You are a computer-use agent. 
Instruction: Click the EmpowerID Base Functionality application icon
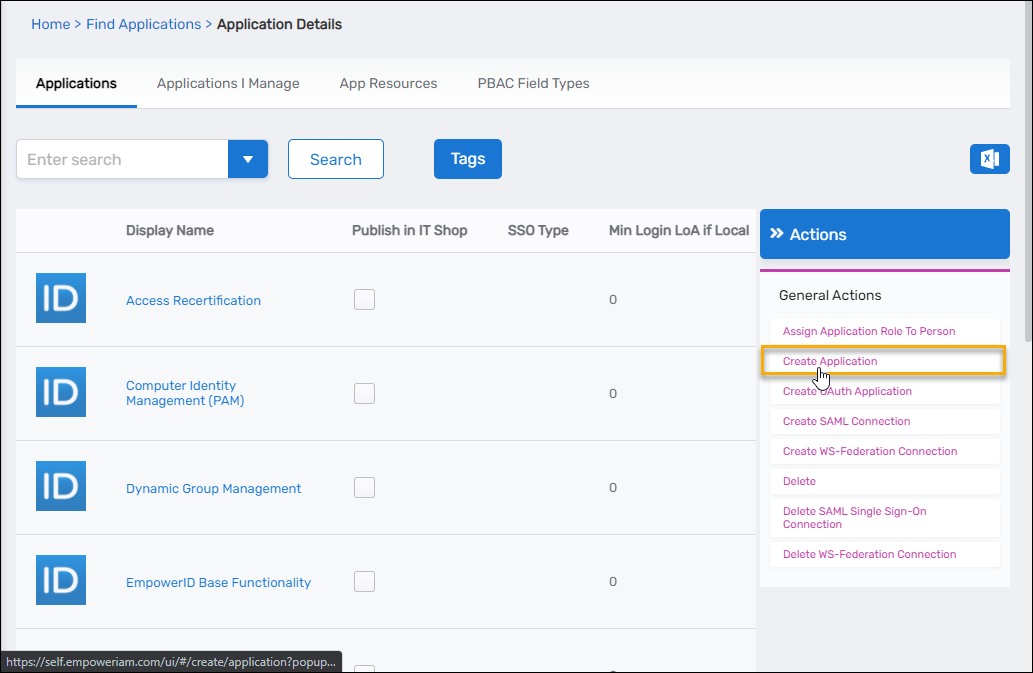click(60, 580)
